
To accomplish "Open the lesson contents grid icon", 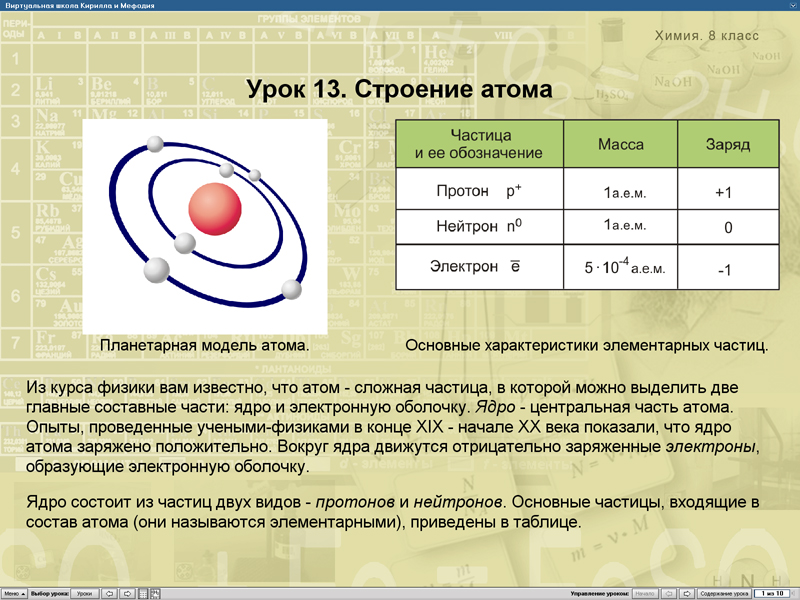I will pyautogui.click(x=142, y=593).
